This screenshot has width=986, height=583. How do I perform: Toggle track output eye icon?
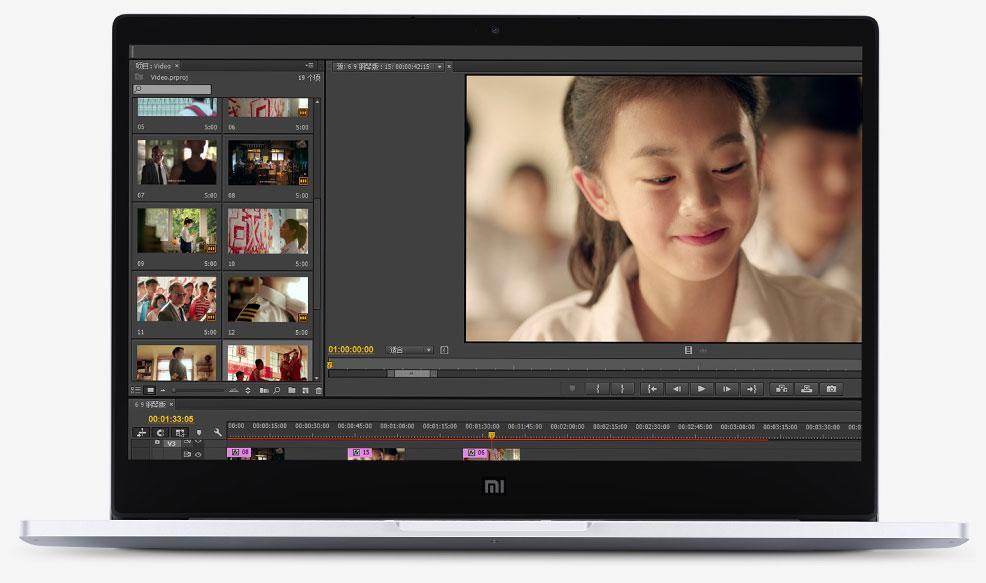198,454
